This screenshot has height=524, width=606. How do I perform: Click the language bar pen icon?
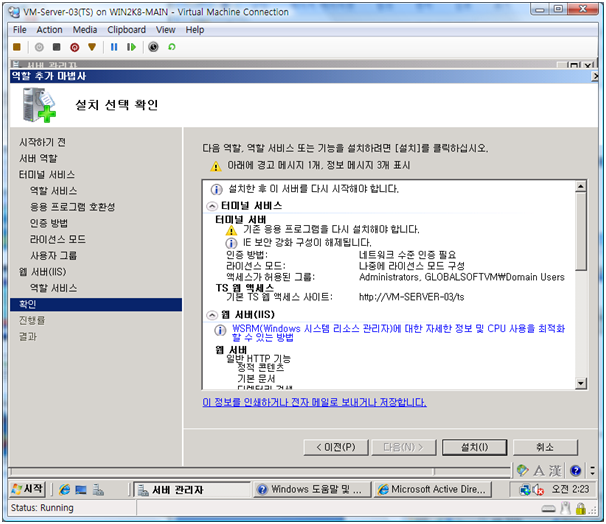(523, 470)
